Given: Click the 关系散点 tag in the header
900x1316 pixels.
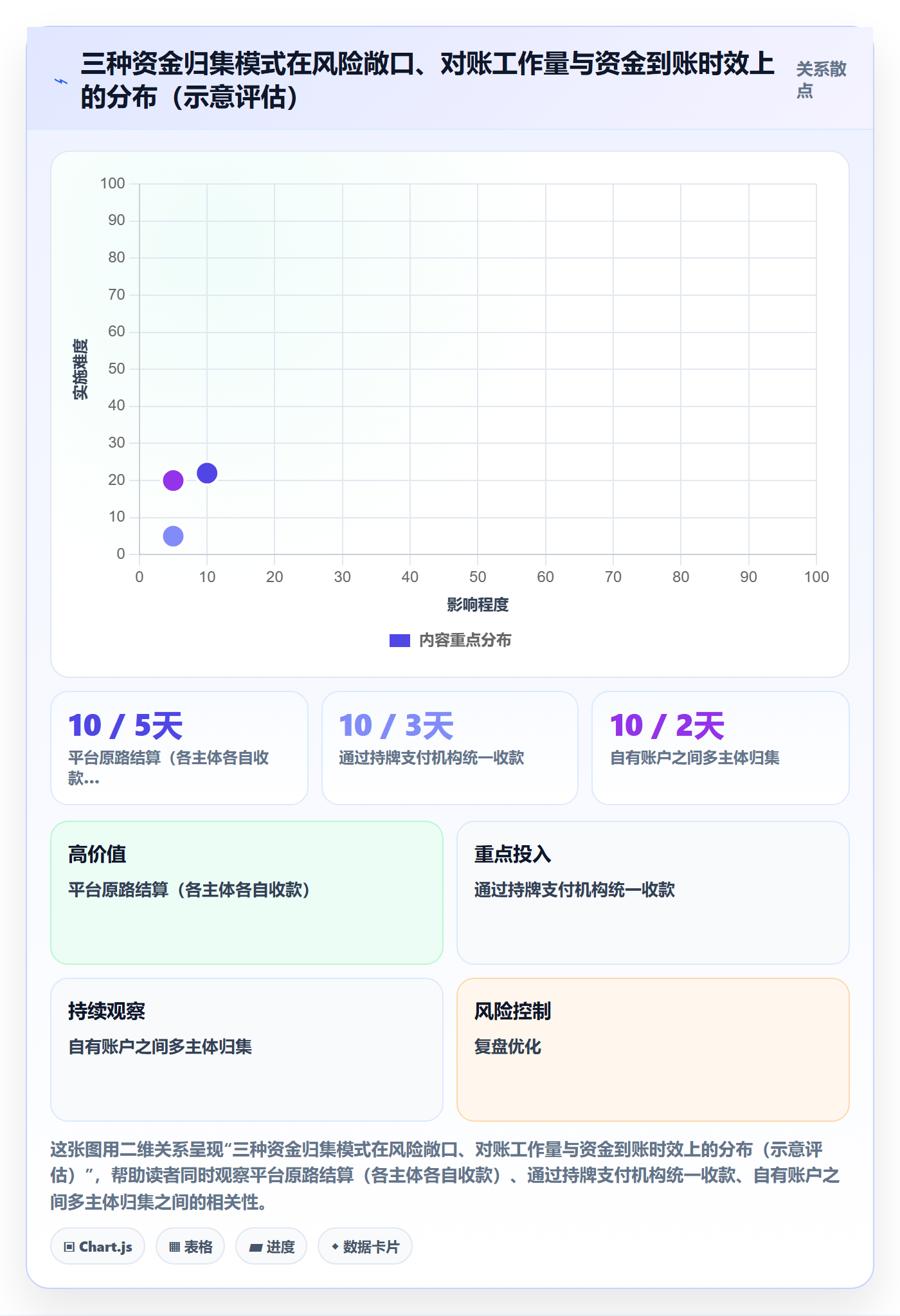Looking at the screenshot, I should (822, 80).
